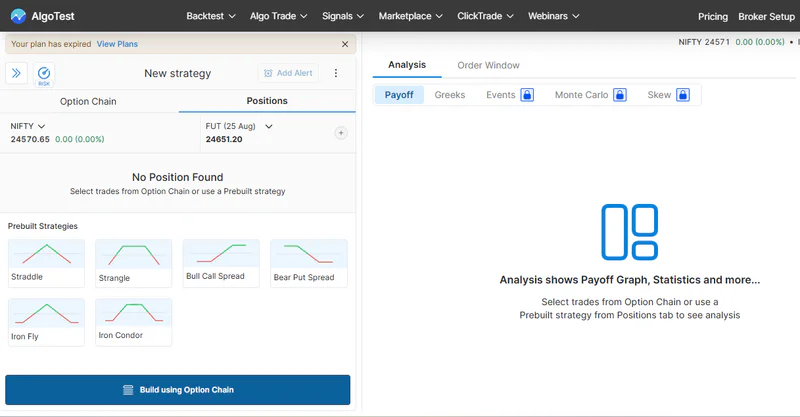Open the three-dot strategy options menu
The image size is (800, 417).
[x=336, y=73]
